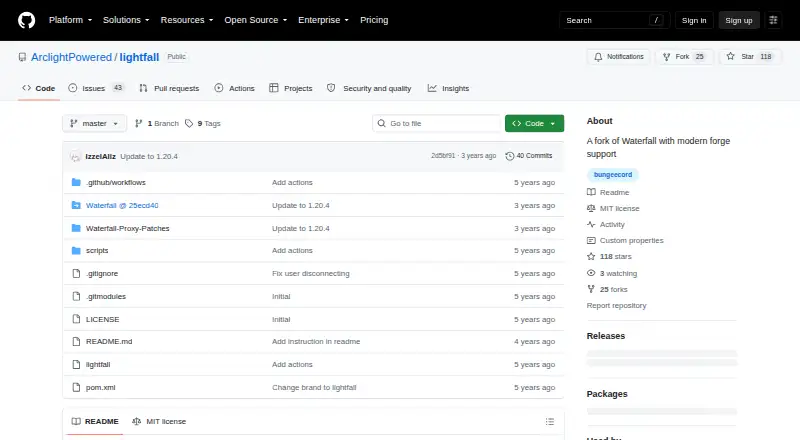The image size is (800, 440).
Task: Open the Insights tab
Action: click(x=448, y=88)
